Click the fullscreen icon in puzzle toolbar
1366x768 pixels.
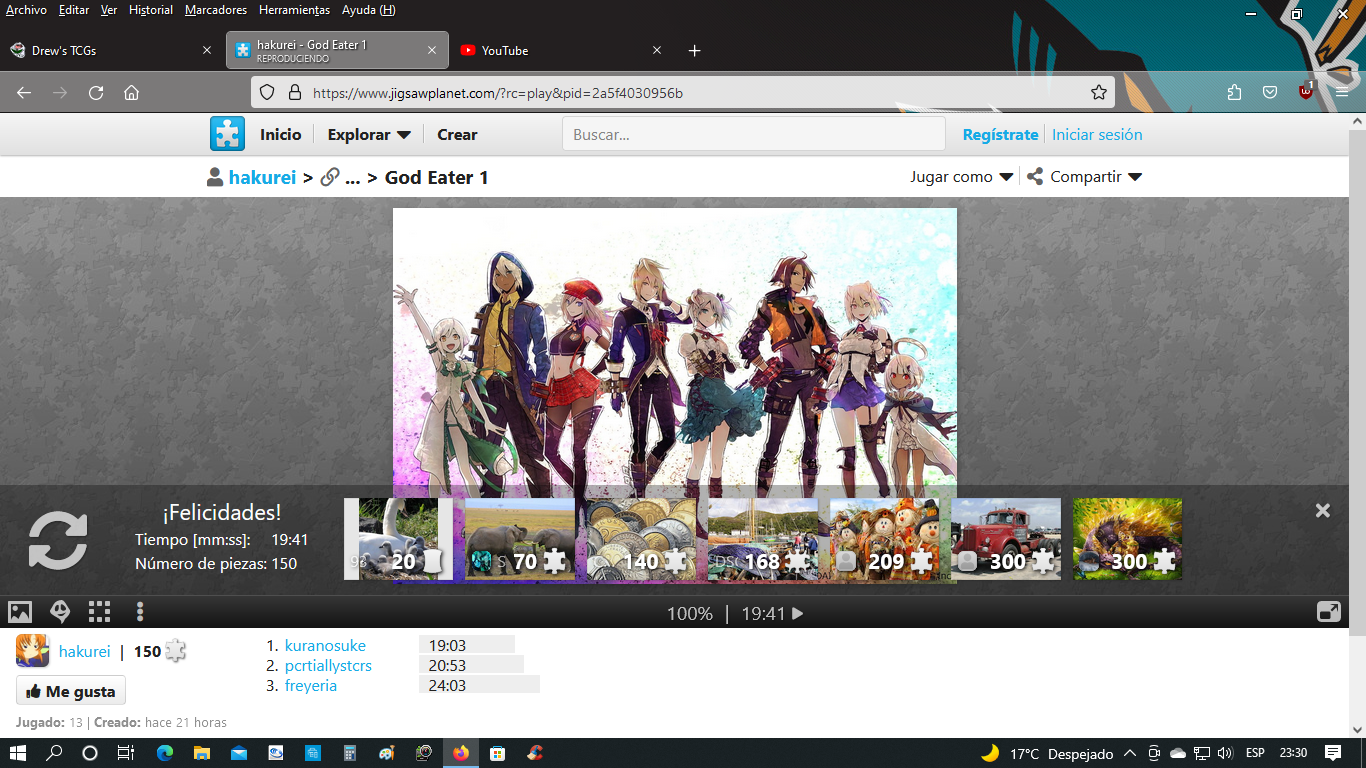pos(1329,612)
